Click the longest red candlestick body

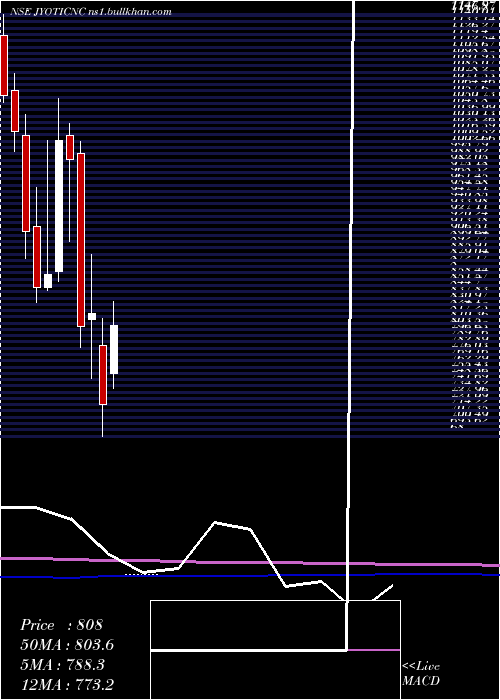click(81, 240)
